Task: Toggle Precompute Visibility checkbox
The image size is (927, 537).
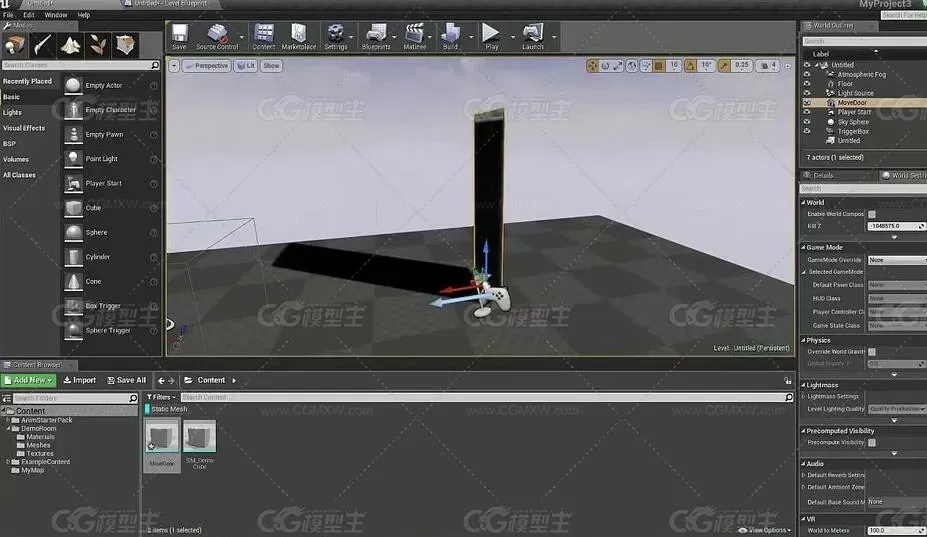Action: click(872, 442)
